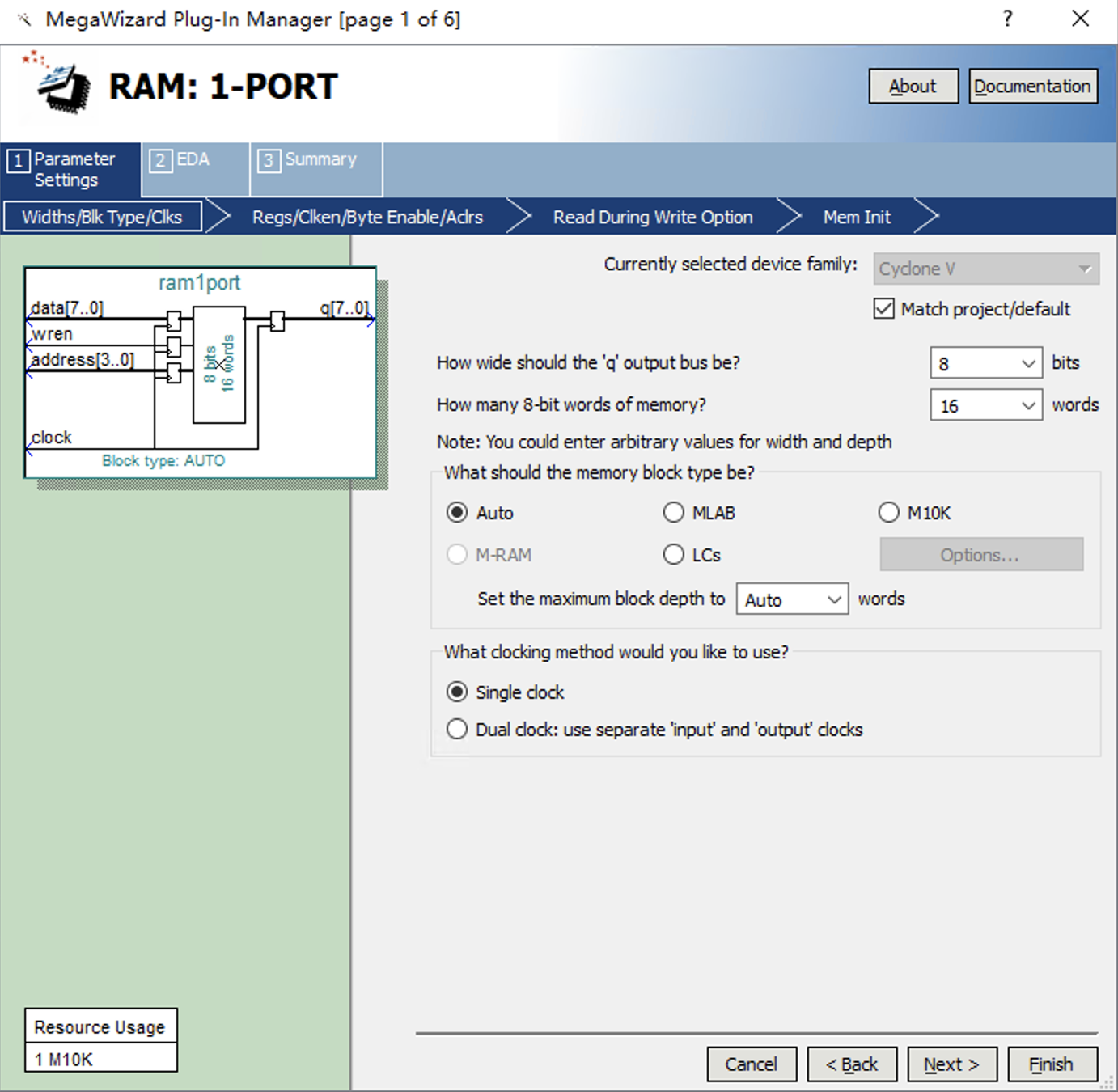This screenshot has height=1092, width=1118.
Task: Select M-RAM memory block type
Action: tap(457, 555)
